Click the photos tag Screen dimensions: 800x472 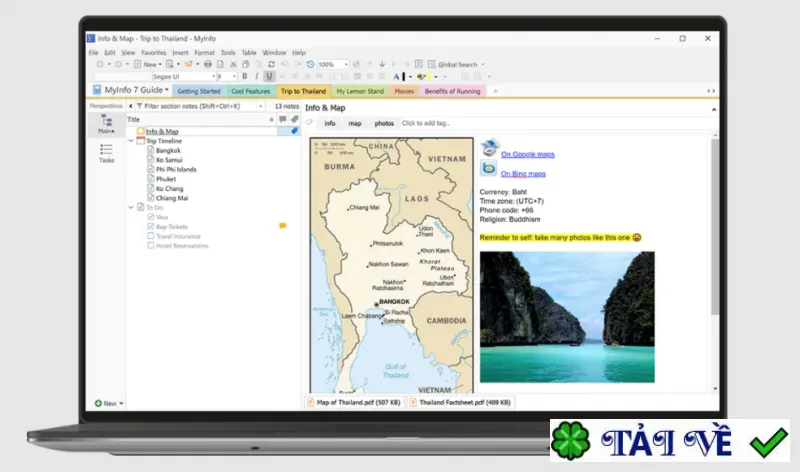click(x=384, y=123)
